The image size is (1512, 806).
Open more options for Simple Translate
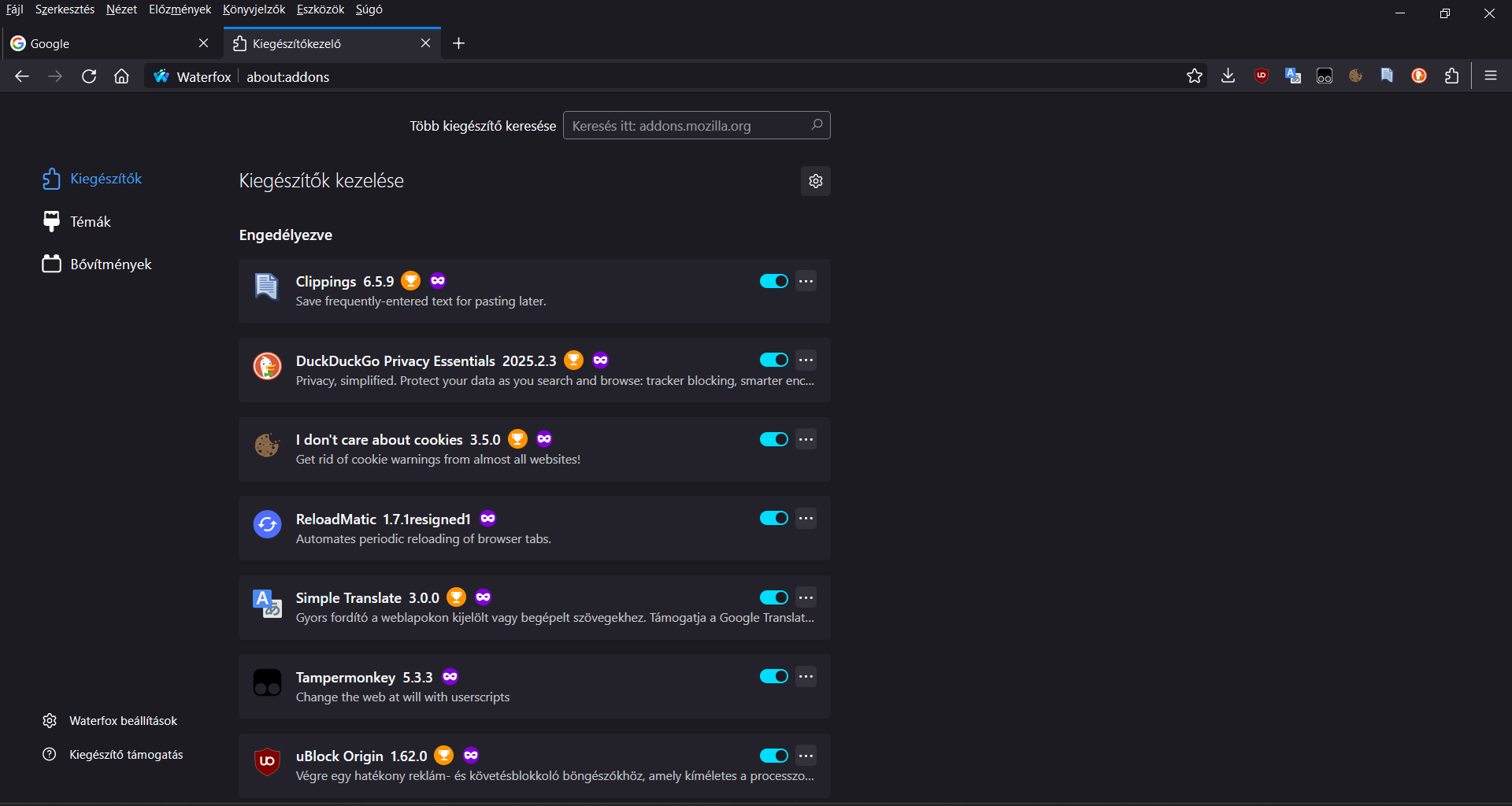pos(806,597)
